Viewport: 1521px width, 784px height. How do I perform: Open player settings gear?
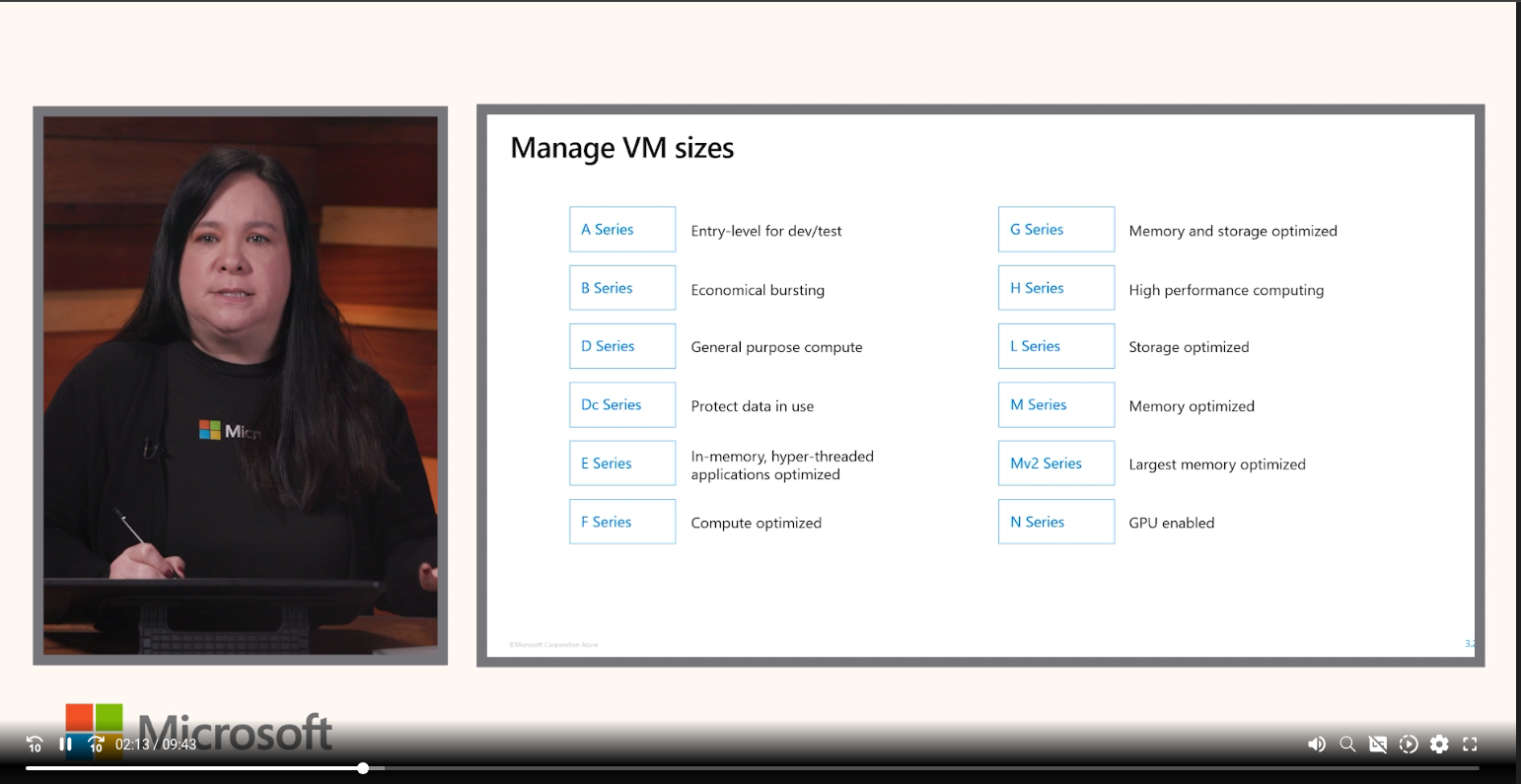1439,745
